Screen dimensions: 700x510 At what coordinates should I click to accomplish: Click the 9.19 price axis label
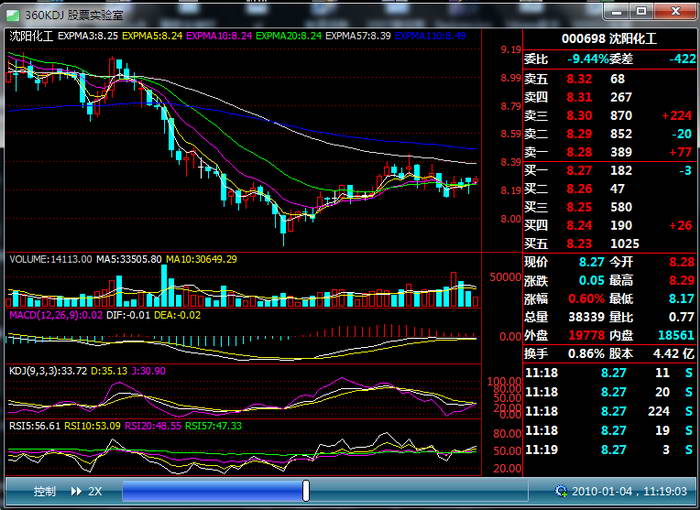coord(511,50)
